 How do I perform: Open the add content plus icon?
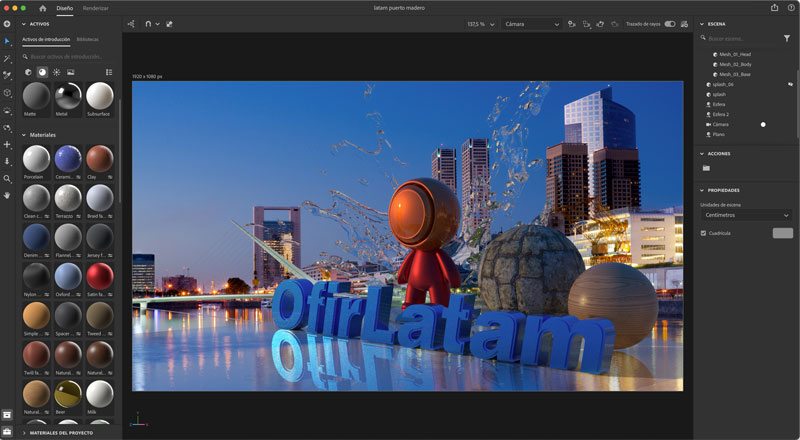coord(7,24)
